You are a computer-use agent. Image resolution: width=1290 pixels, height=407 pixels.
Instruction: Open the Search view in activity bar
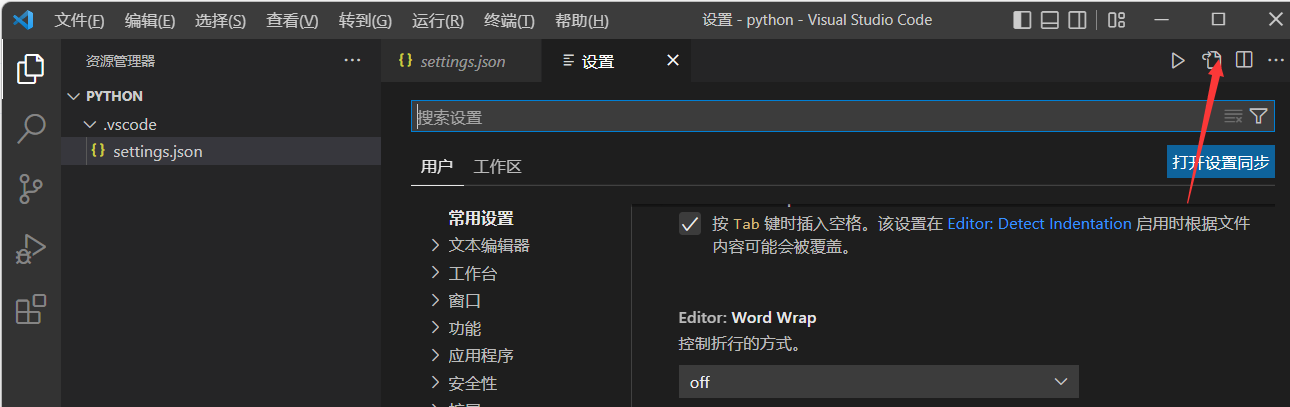[30, 129]
